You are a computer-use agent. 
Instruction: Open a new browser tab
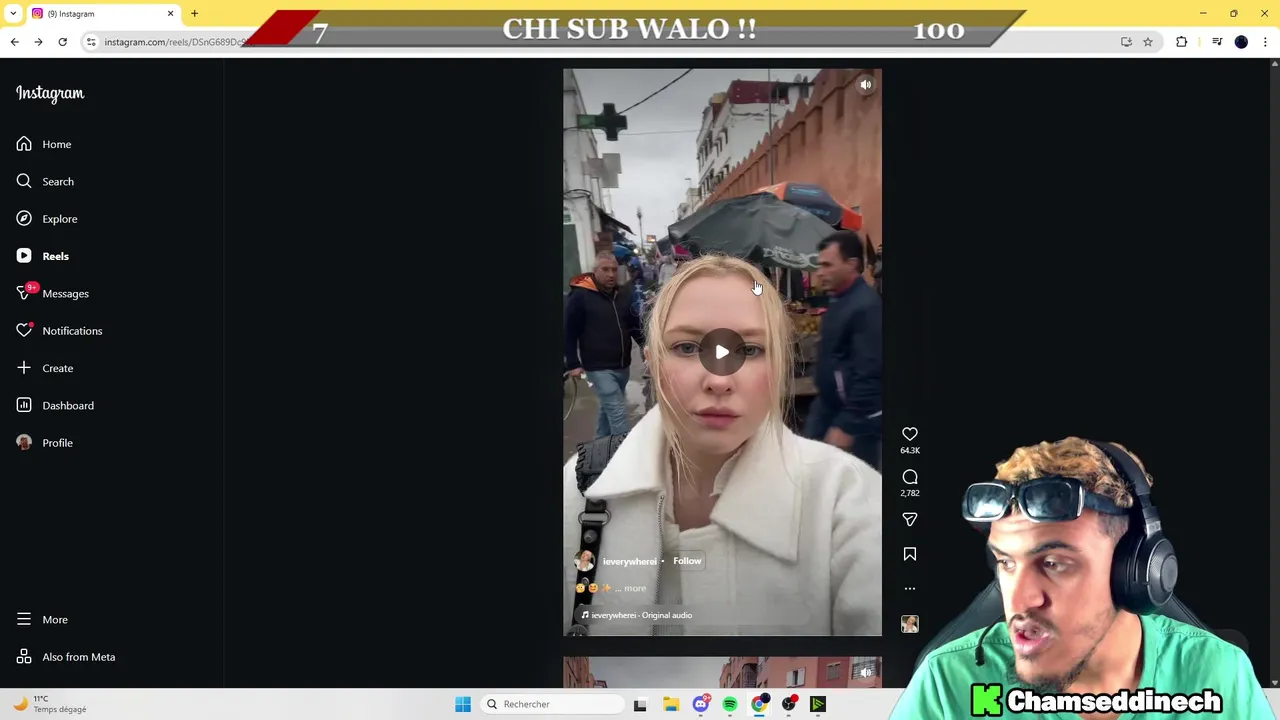click(194, 14)
